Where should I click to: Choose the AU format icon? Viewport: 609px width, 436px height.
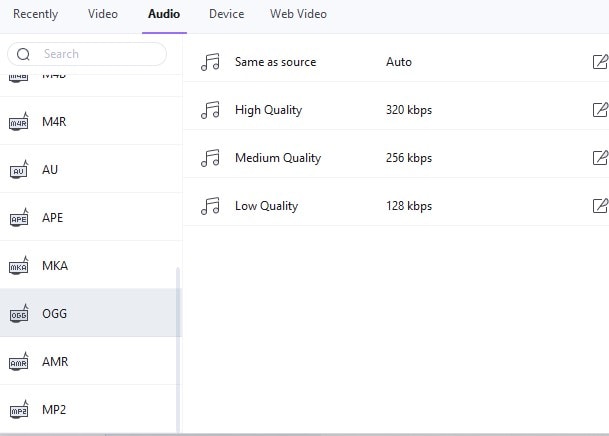(19, 170)
